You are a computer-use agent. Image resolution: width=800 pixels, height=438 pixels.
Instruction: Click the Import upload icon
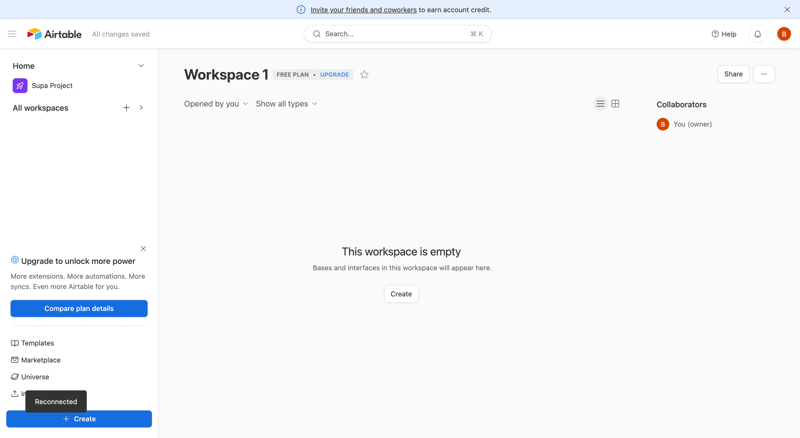click(x=15, y=394)
